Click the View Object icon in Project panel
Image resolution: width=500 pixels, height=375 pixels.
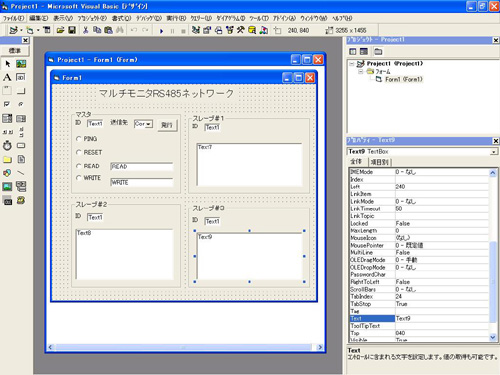[364, 51]
